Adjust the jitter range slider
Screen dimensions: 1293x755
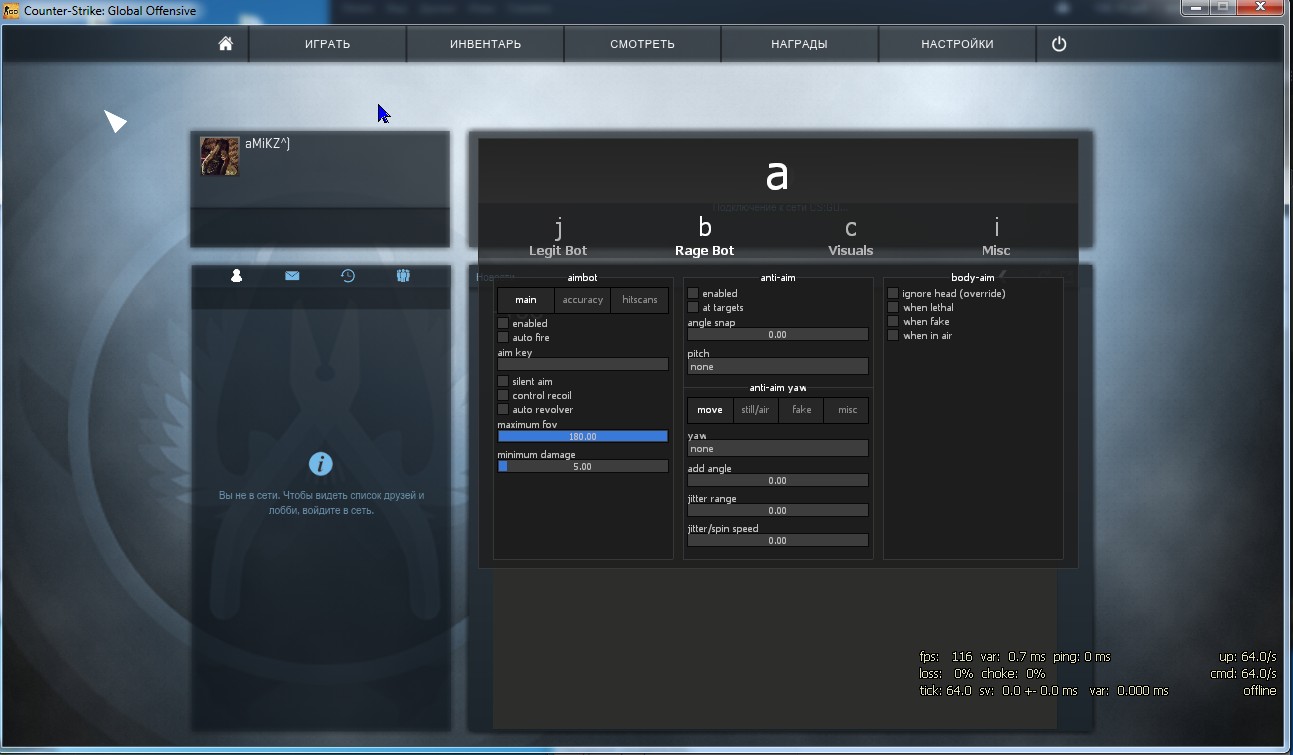point(778,511)
